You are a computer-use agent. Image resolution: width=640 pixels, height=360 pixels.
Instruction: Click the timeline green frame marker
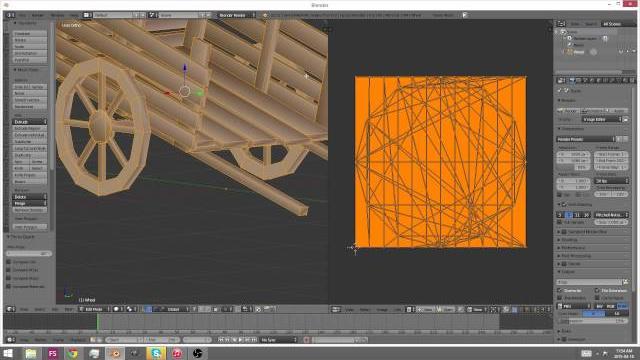pos(98,322)
